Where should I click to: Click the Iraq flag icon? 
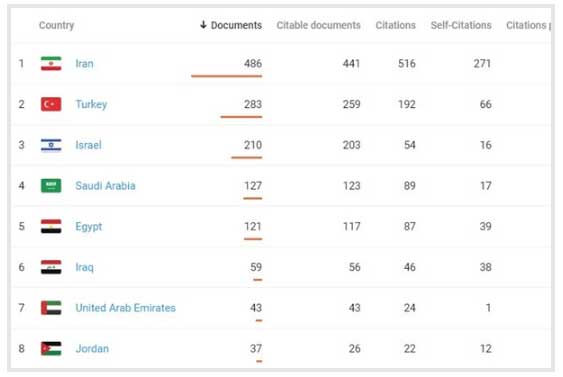click(x=51, y=267)
